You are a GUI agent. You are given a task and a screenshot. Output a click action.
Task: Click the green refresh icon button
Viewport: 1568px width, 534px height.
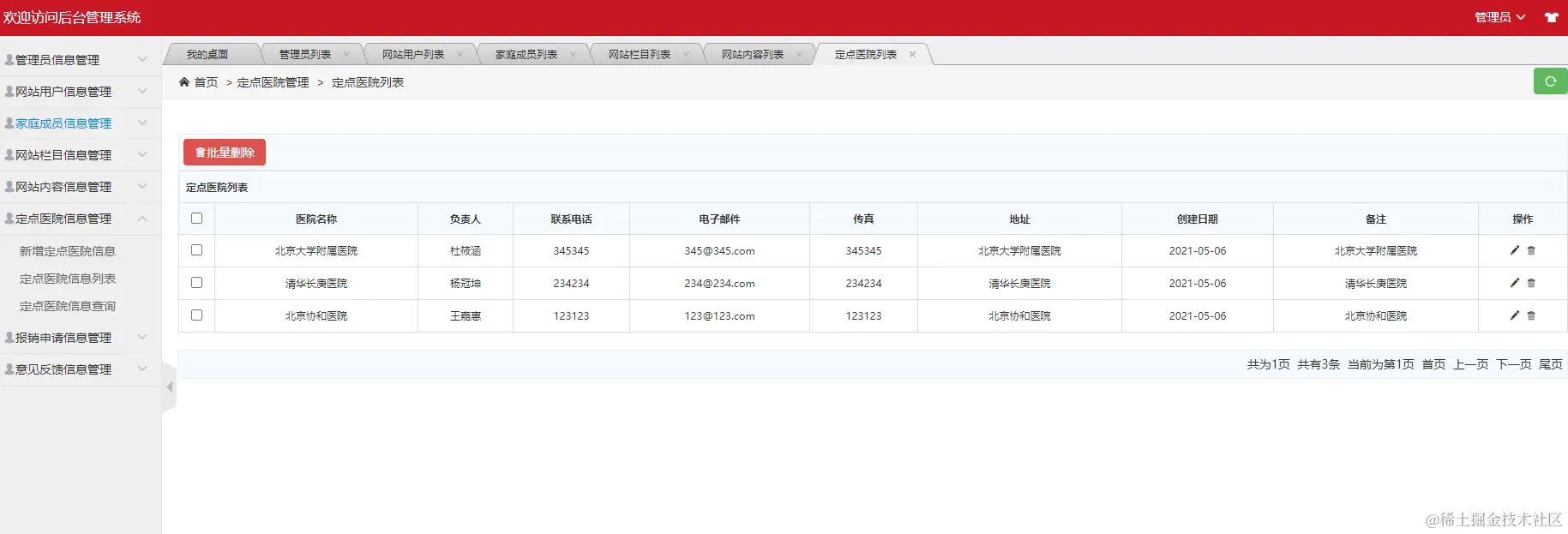click(1550, 81)
